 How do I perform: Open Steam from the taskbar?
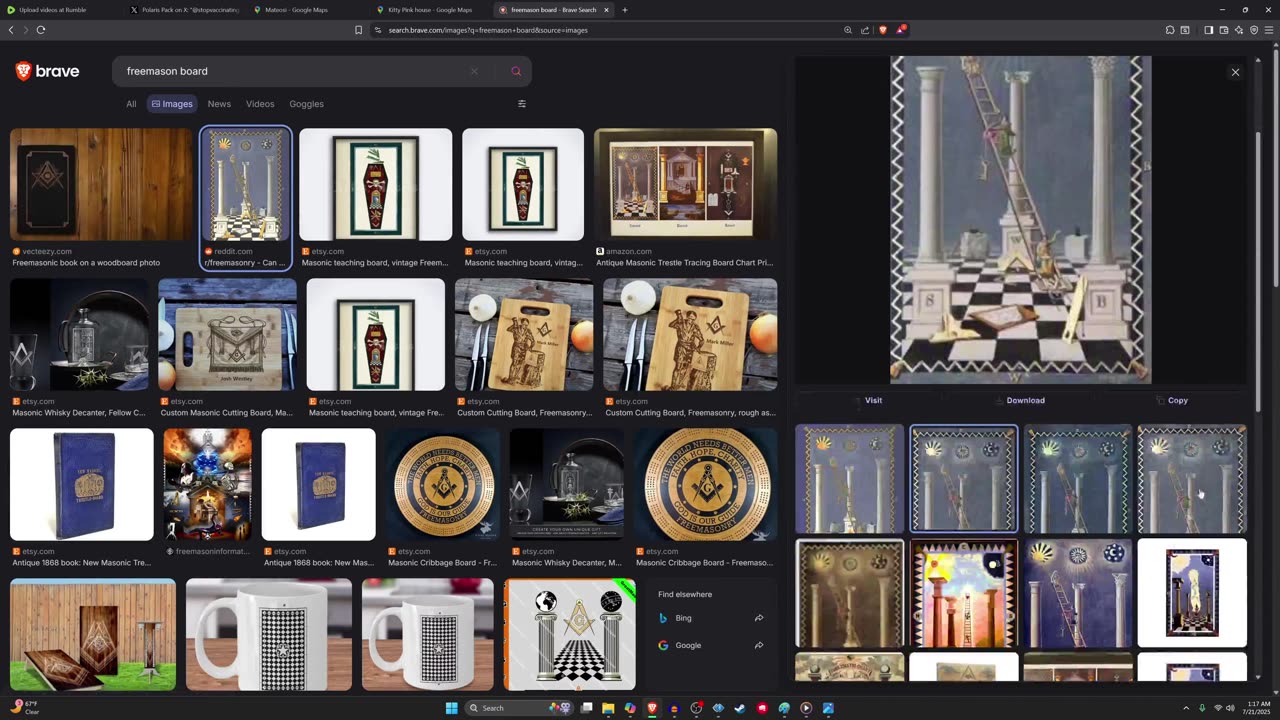coord(740,708)
